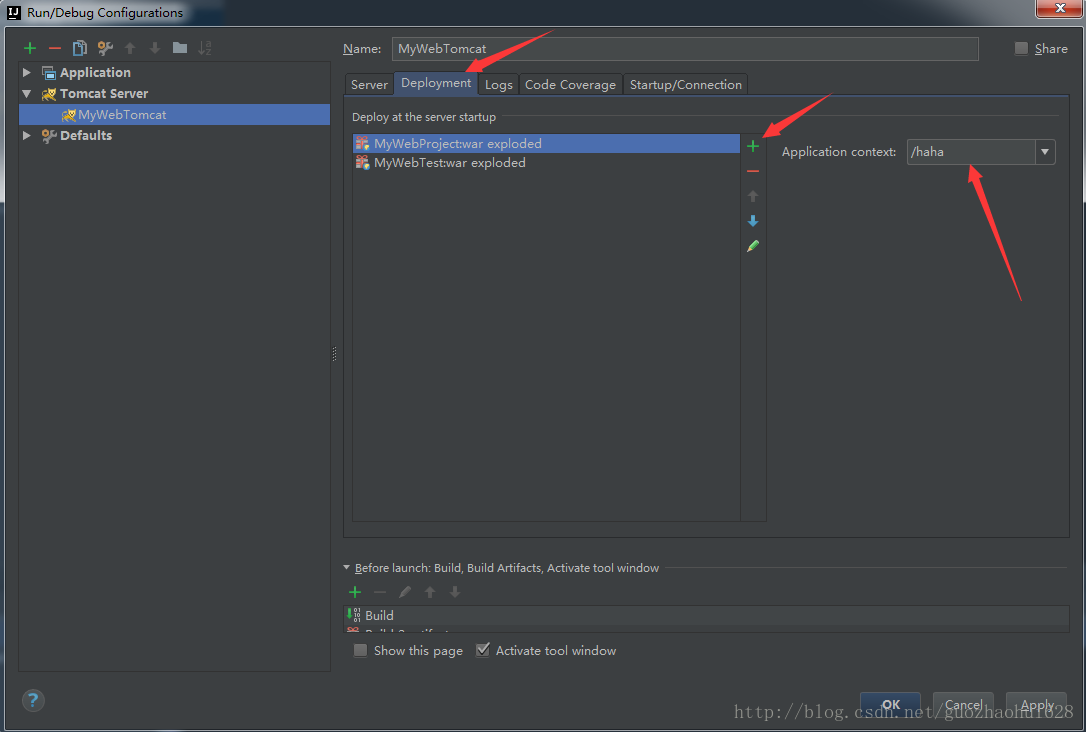
Task: Remove selected configuration with red minus
Action: pos(55,48)
